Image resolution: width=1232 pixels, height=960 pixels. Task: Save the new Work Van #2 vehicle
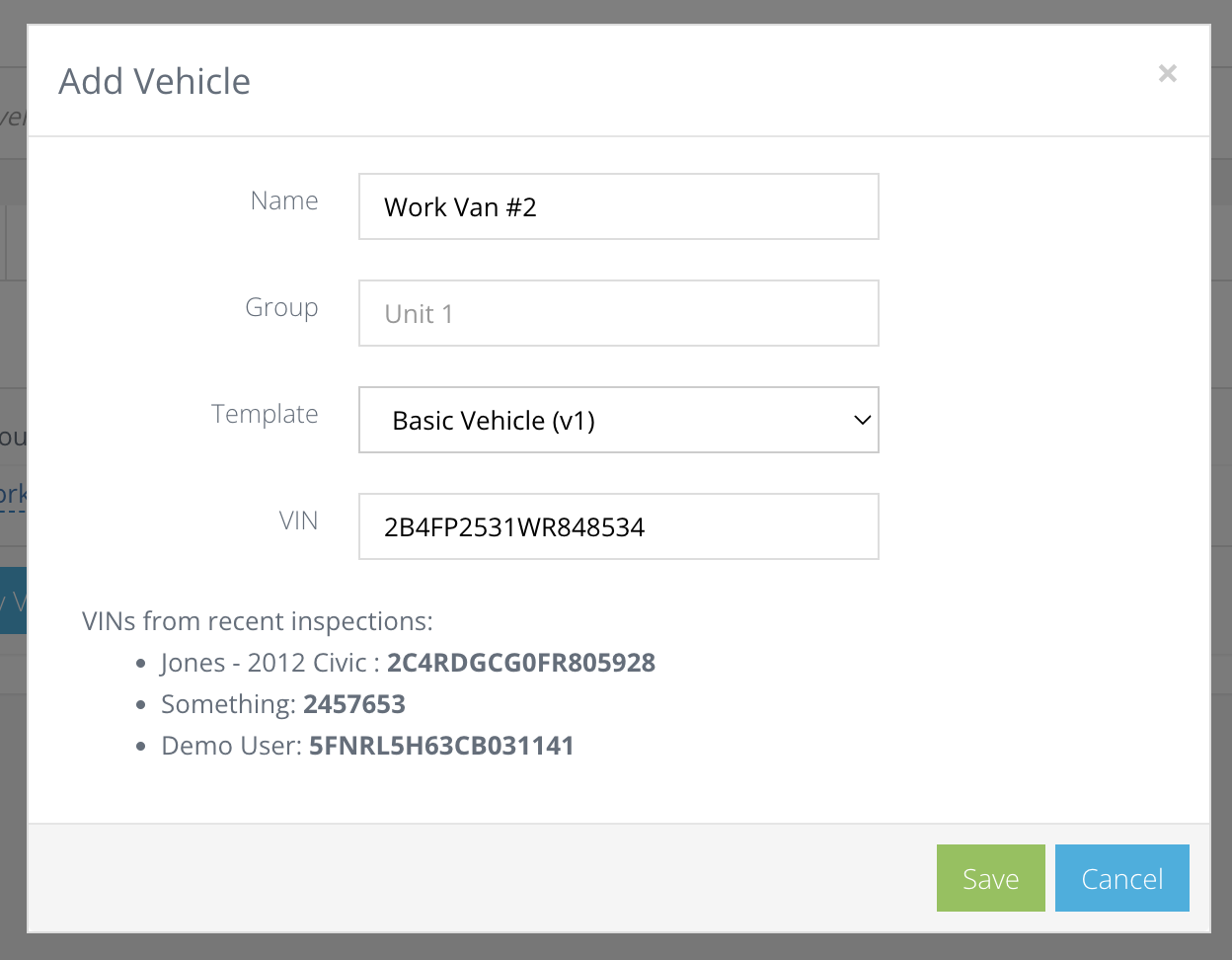pos(990,877)
